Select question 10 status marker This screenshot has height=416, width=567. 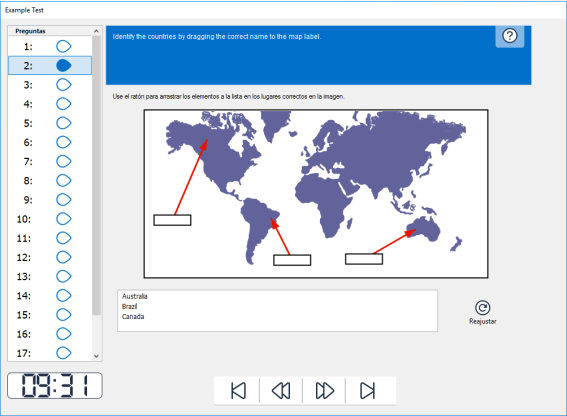[64, 219]
